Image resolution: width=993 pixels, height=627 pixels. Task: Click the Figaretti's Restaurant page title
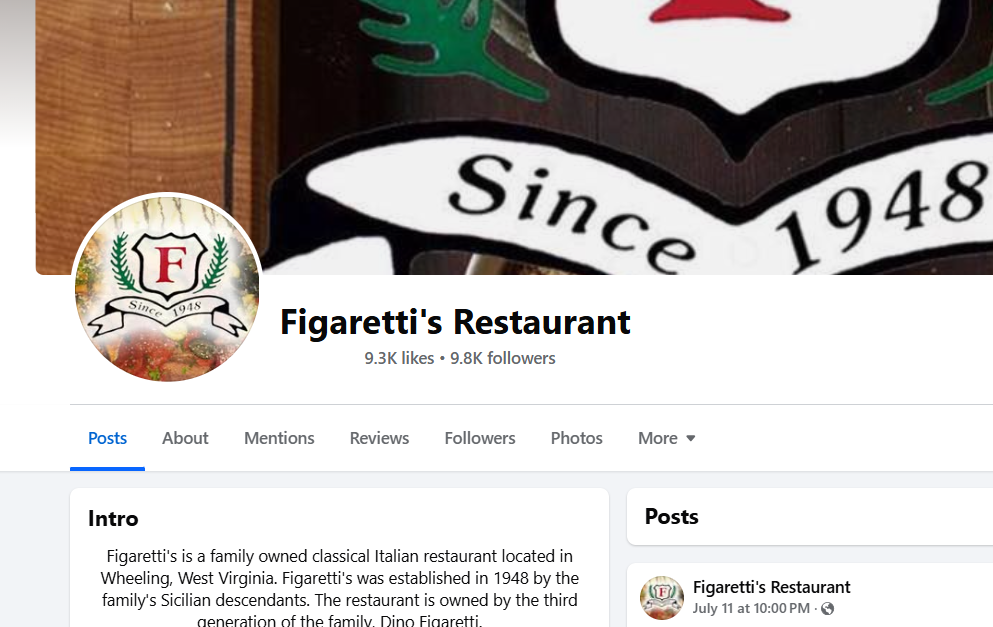coord(455,322)
